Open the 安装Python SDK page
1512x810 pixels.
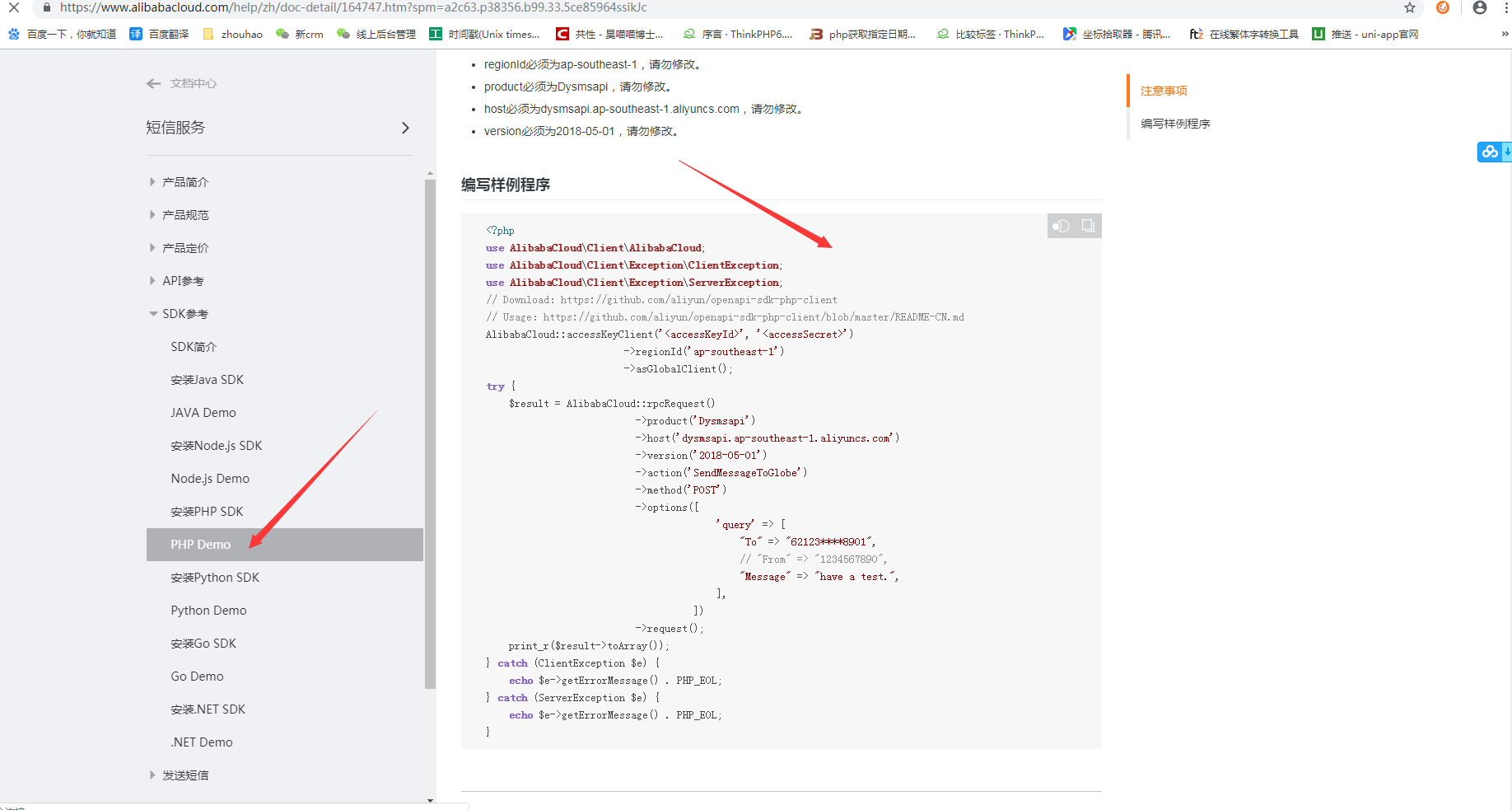tap(215, 578)
